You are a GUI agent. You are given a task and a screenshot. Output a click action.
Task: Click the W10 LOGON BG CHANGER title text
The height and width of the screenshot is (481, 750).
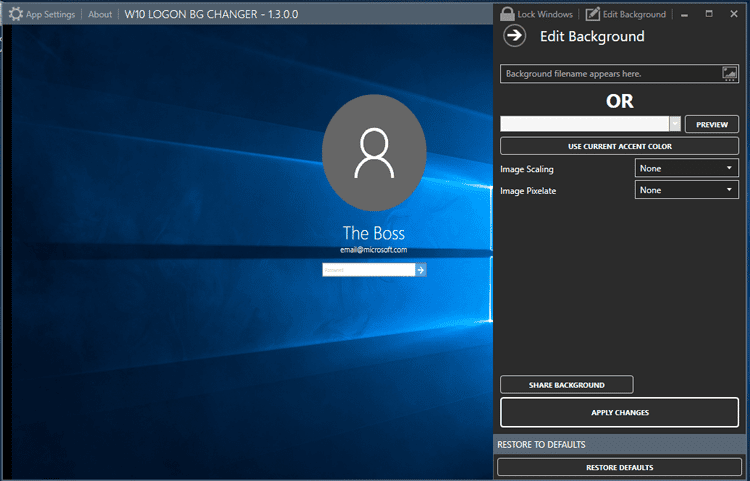point(211,14)
